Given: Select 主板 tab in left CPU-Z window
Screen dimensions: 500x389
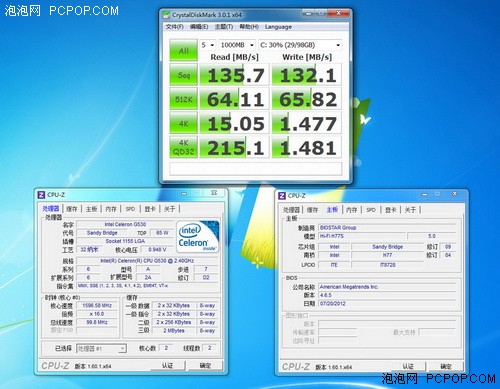Looking at the screenshot, I should pos(91,209).
